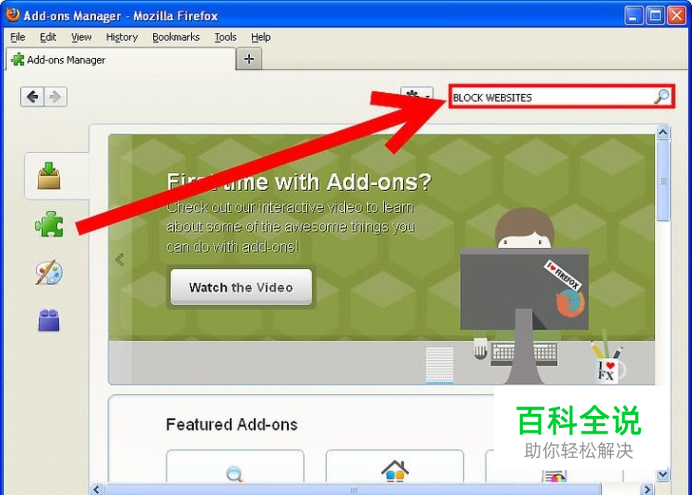The width and height of the screenshot is (692, 495).
Task: Minimize the Firefox window
Action: point(634,15)
